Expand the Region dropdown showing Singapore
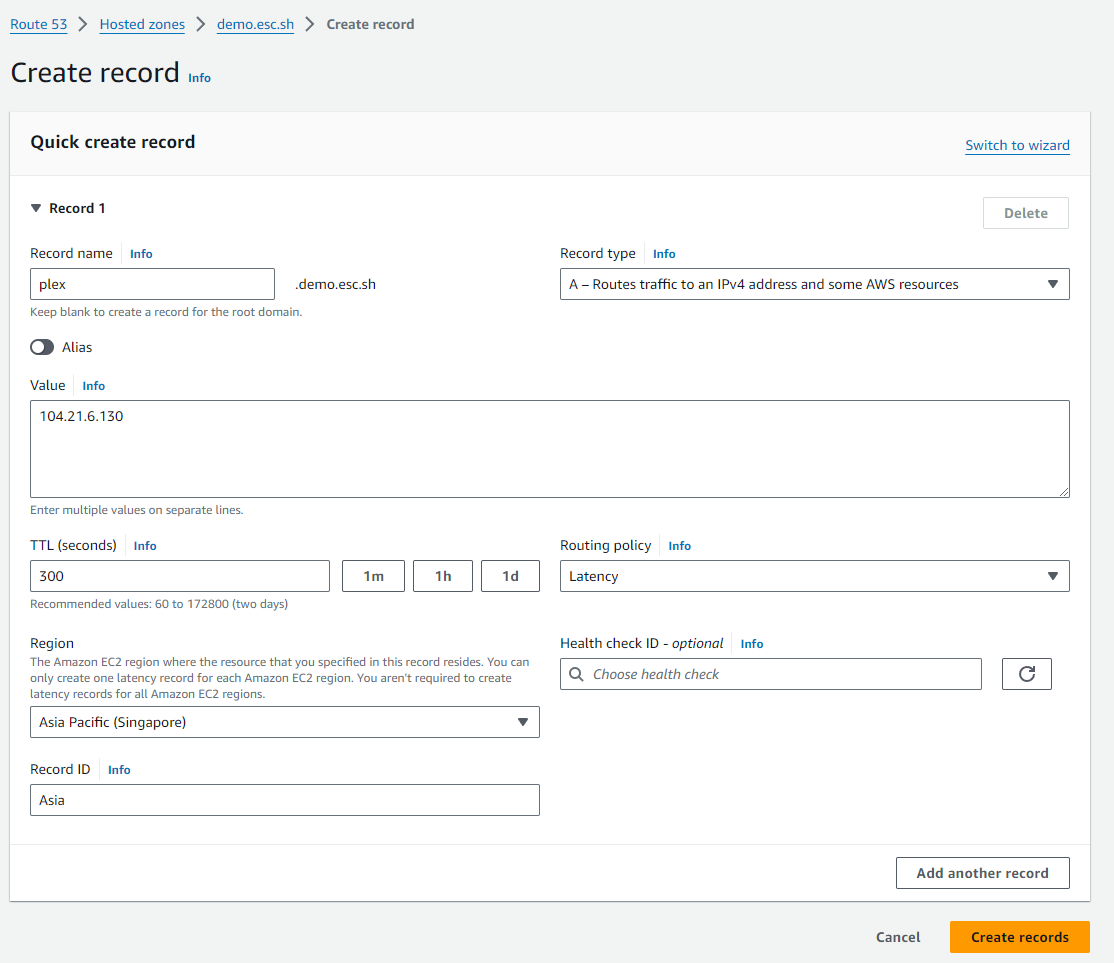 click(x=284, y=722)
